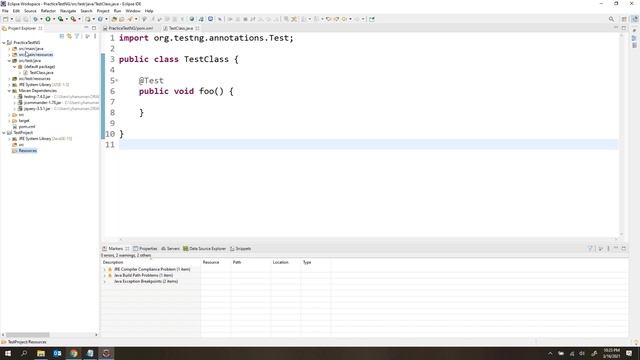Viewport: 640px width, 360px height.
Task: Click the green Run toolbar button
Action: [48, 19]
